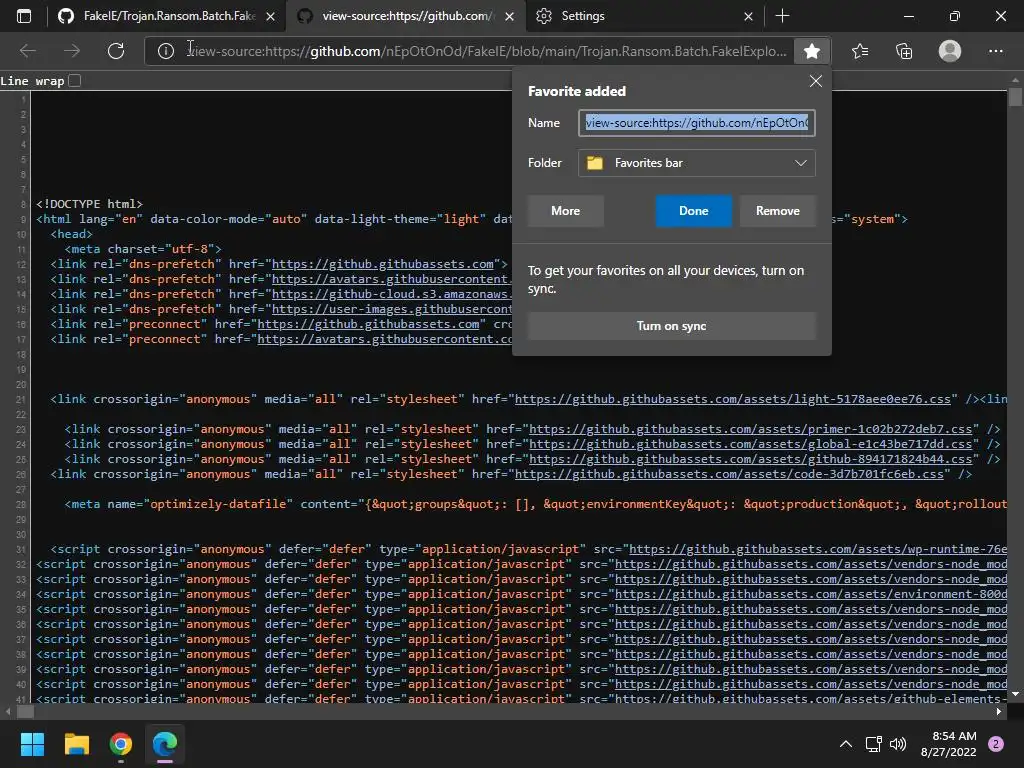This screenshot has height=768, width=1024.
Task: Click the <meta charset="utf-8"> line
Action: coord(143,249)
